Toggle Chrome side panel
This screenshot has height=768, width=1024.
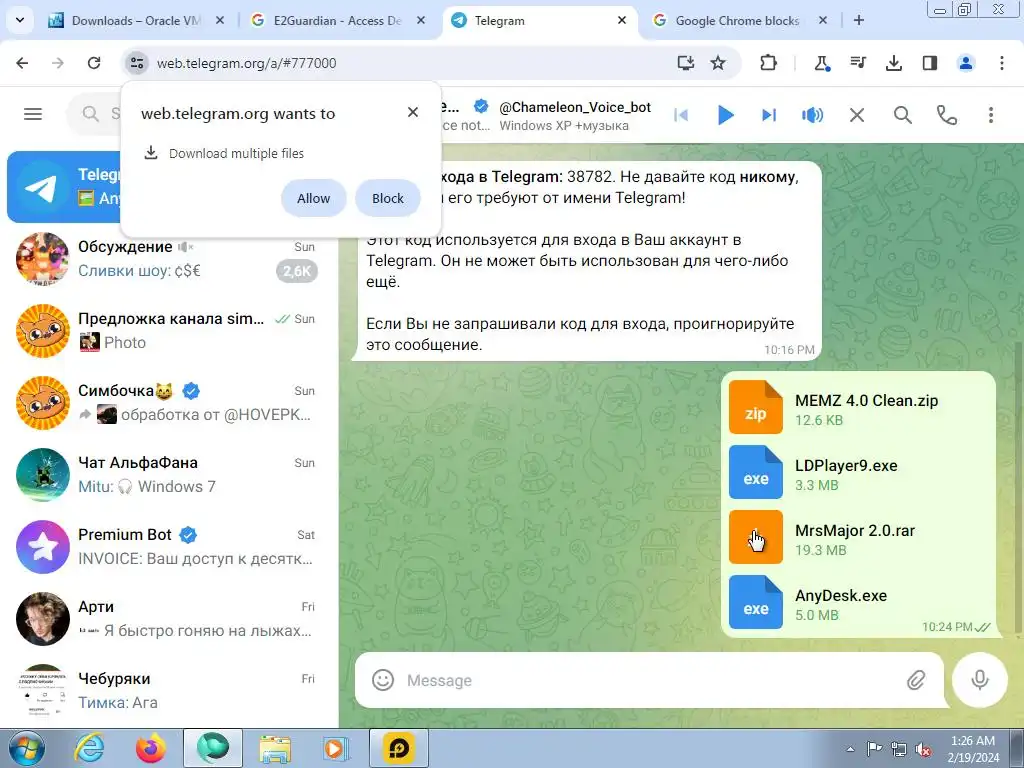coord(929,63)
